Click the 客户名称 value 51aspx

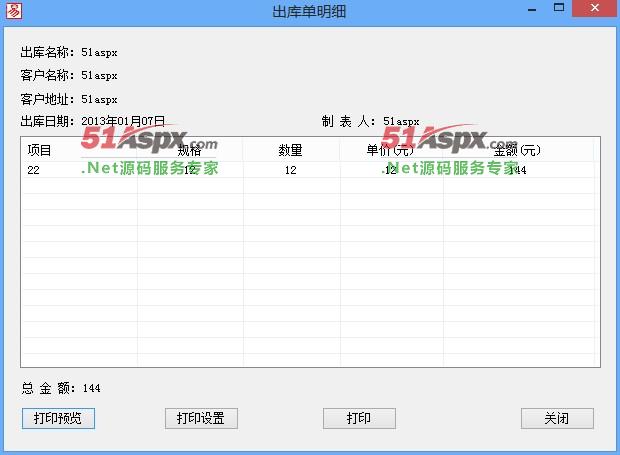[99, 75]
